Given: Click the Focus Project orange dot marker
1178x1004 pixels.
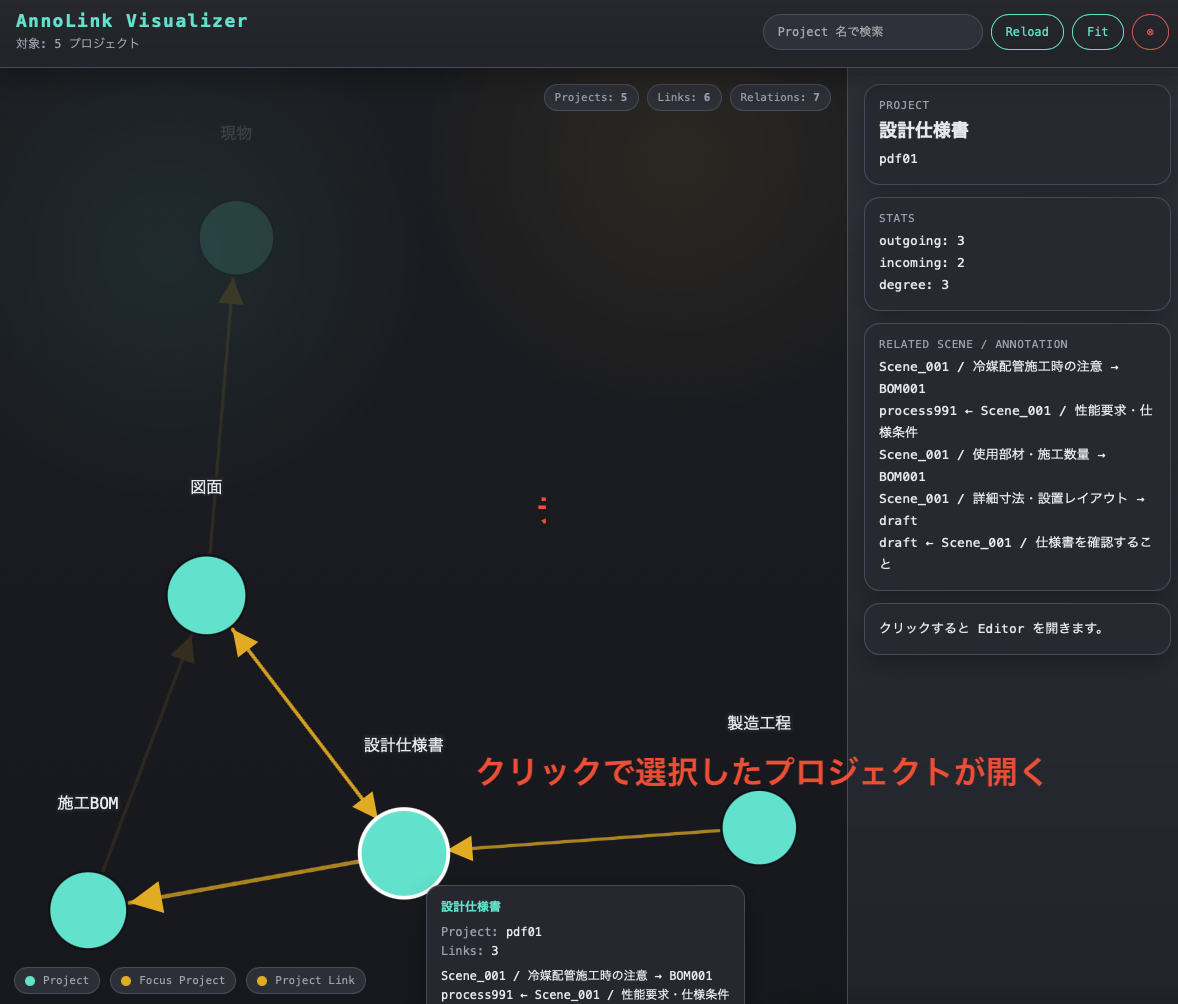Looking at the screenshot, I should coord(126,980).
